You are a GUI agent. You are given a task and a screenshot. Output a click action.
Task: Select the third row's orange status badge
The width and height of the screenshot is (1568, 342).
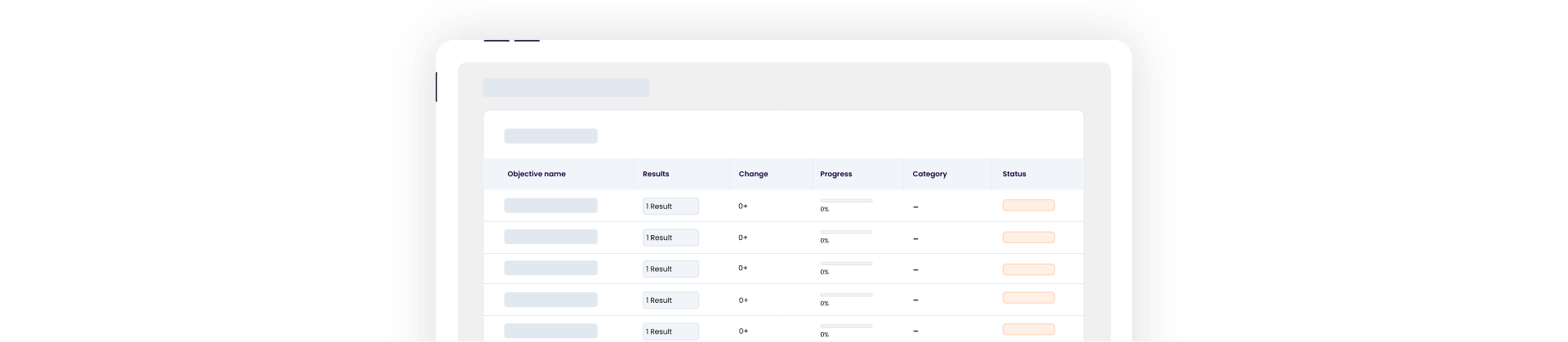[1028, 269]
